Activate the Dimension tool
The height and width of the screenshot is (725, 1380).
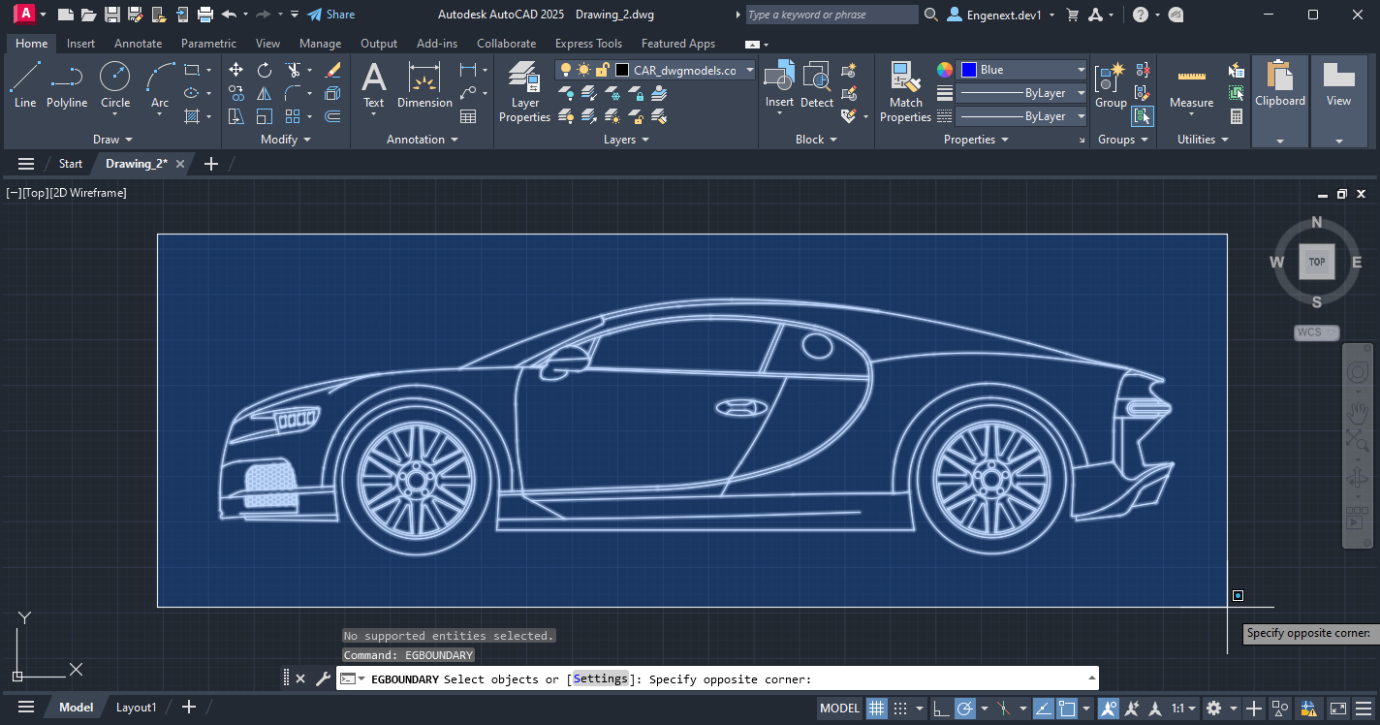point(425,85)
